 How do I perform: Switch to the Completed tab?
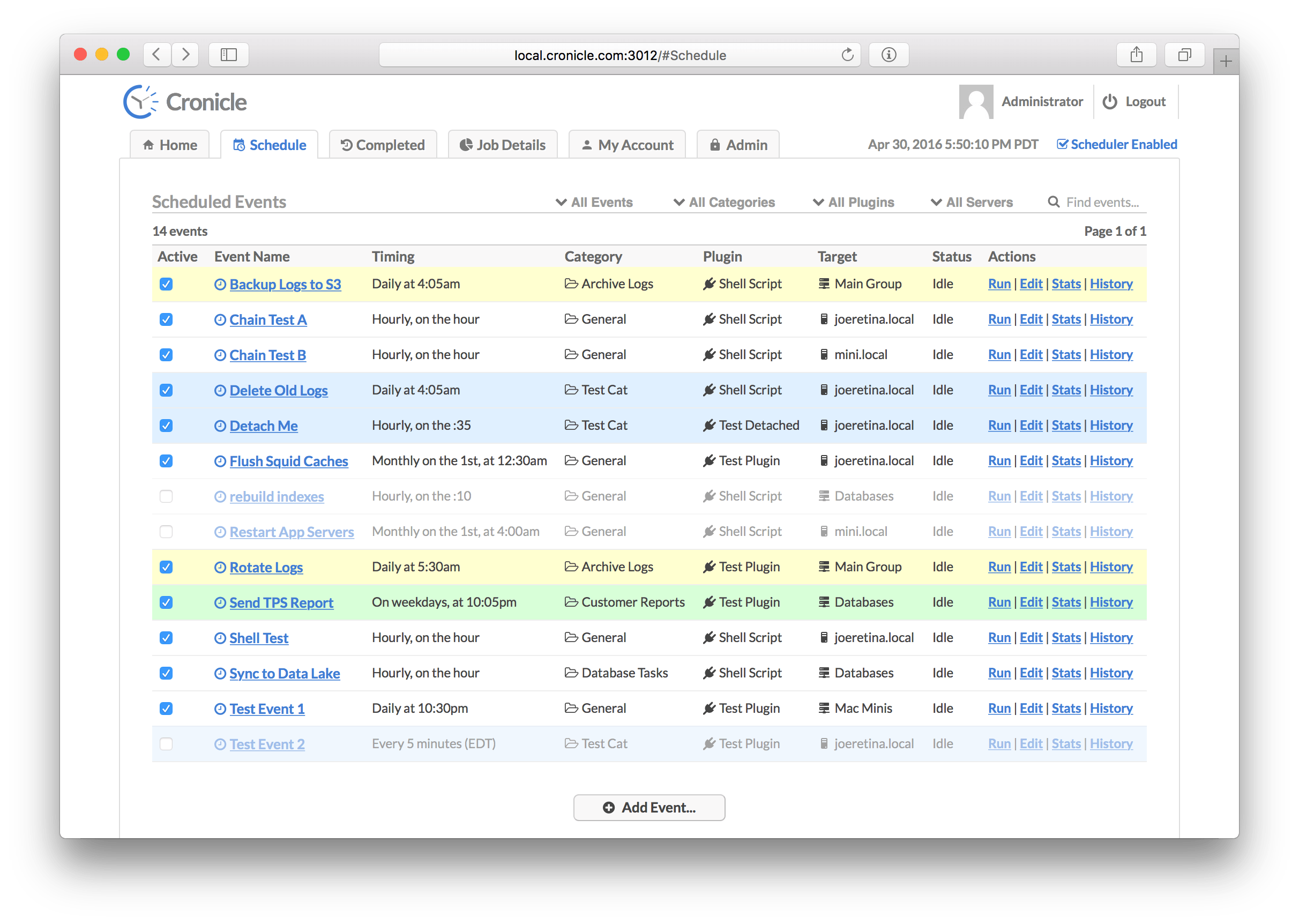point(383,145)
